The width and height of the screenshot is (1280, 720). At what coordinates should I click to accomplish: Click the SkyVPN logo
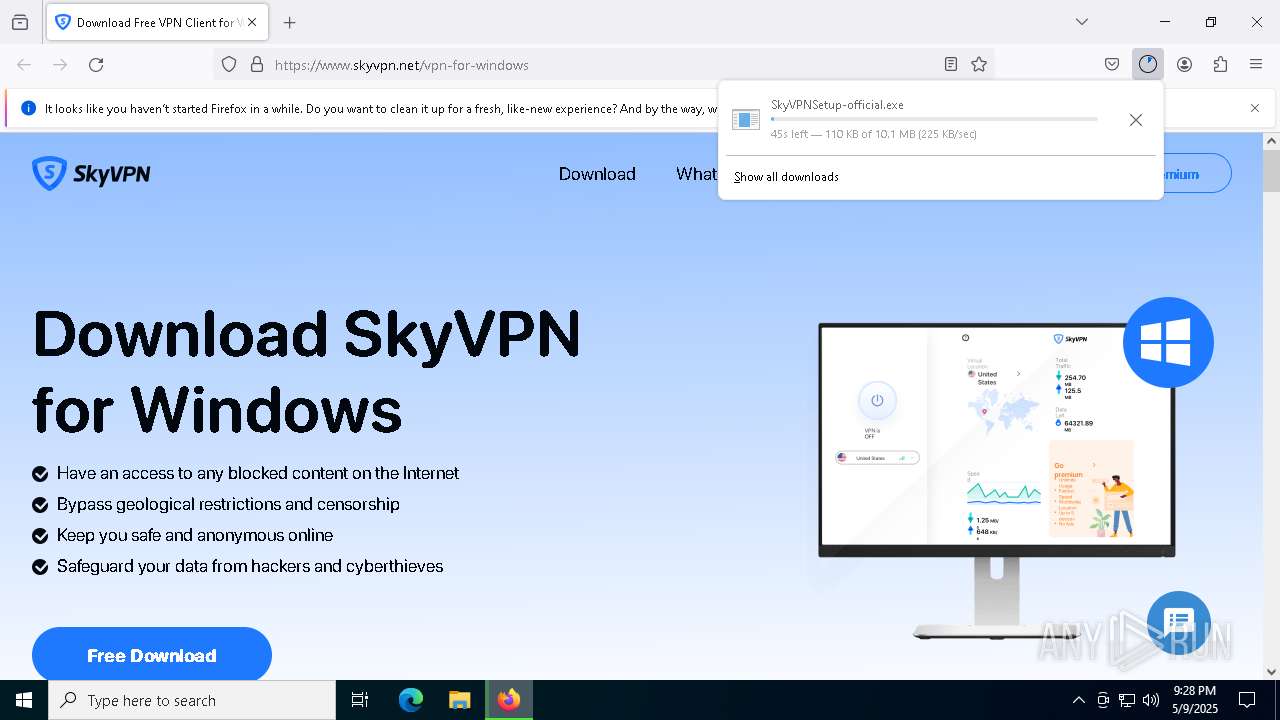[x=91, y=174]
